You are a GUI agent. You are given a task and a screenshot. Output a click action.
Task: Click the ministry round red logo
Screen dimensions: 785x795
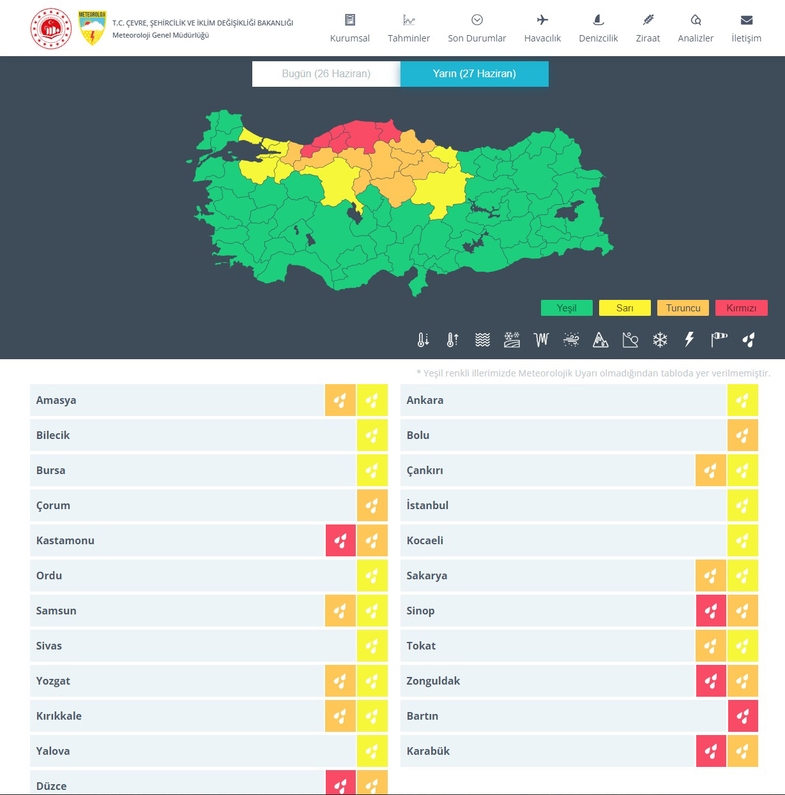point(51,28)
